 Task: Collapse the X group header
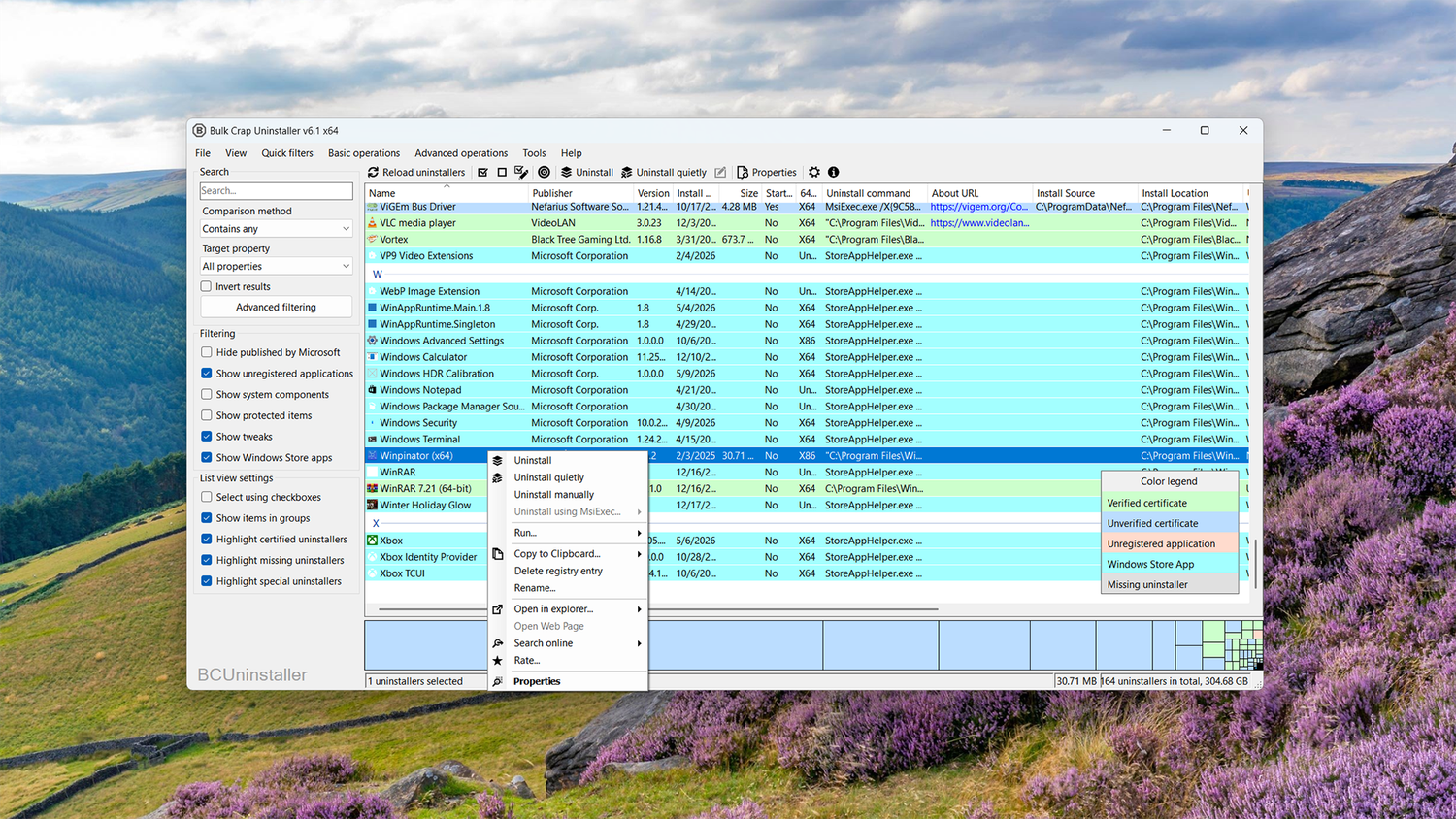(377, 523)
